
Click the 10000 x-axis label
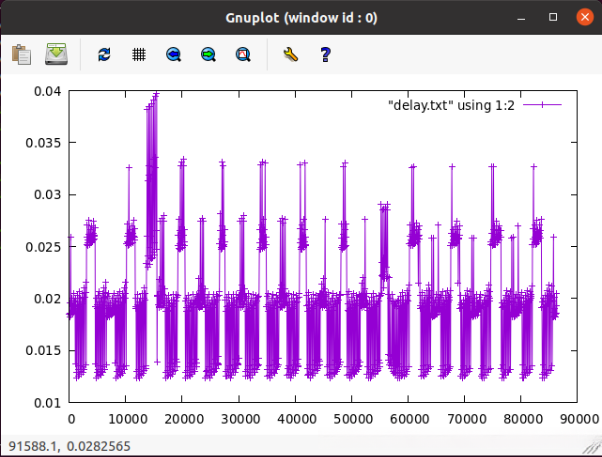(x=128, y=419)
